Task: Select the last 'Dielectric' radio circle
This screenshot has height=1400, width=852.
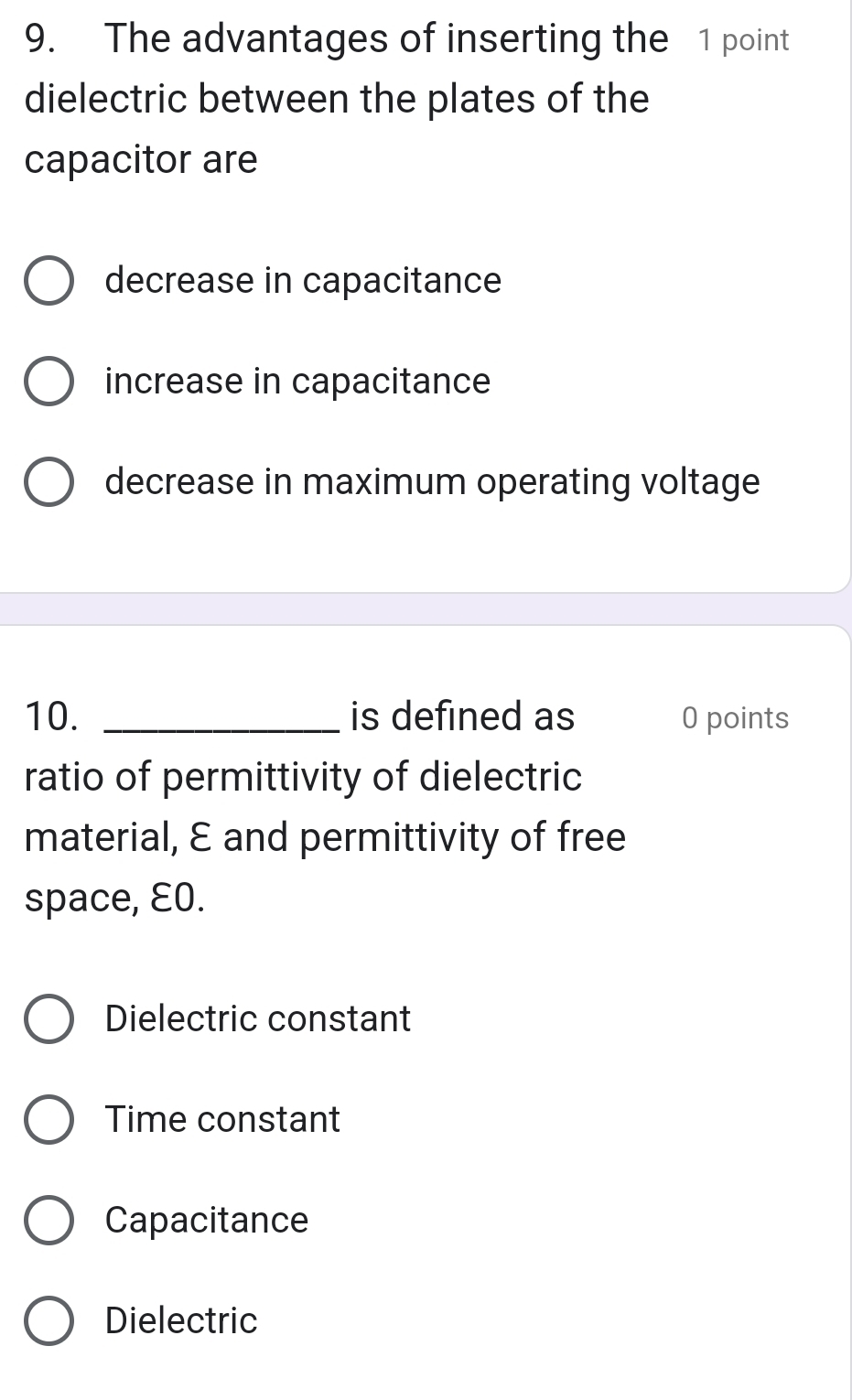Action: click(48, 1321)
